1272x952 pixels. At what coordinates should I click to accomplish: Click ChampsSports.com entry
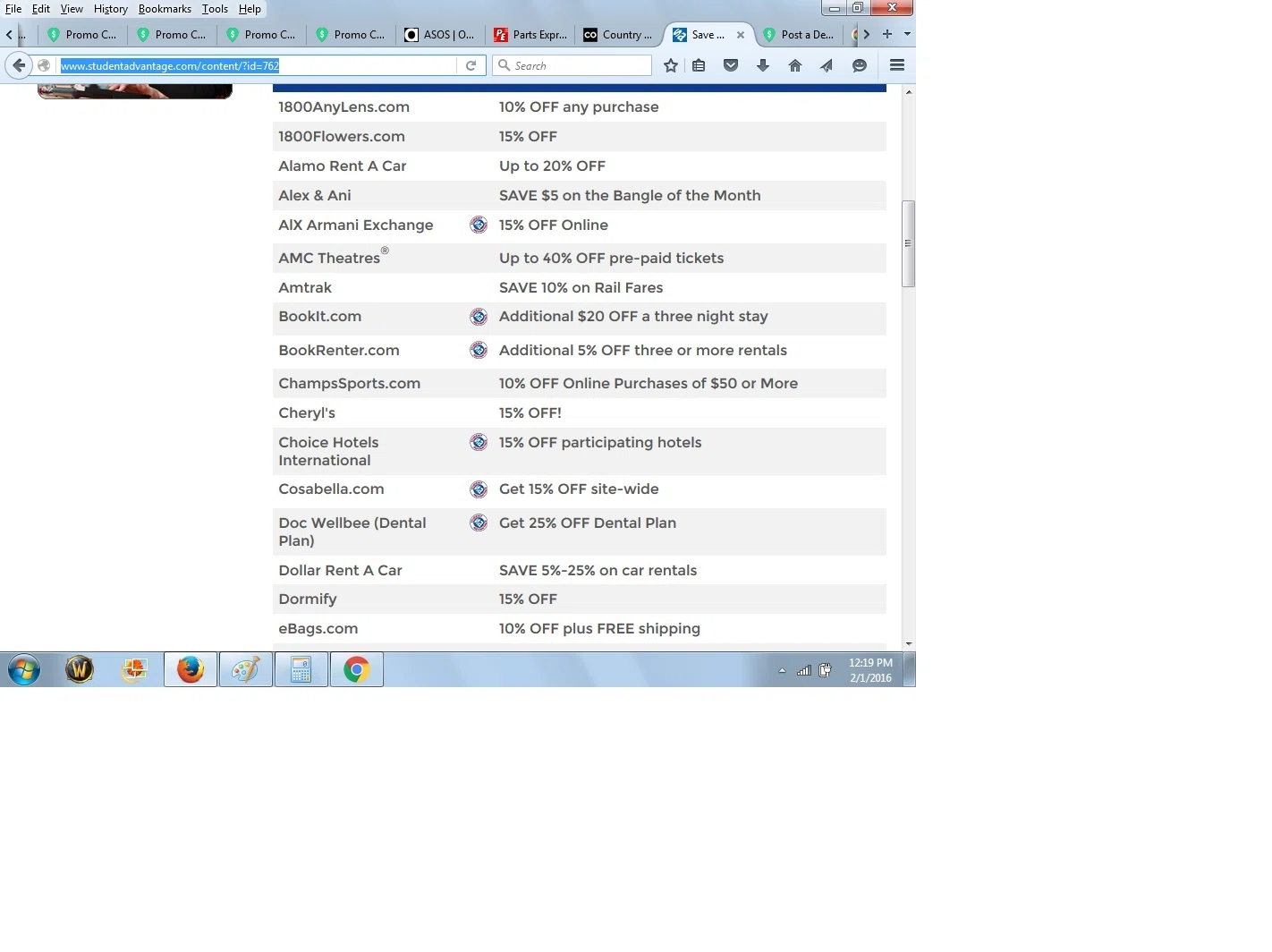(349, 383)
